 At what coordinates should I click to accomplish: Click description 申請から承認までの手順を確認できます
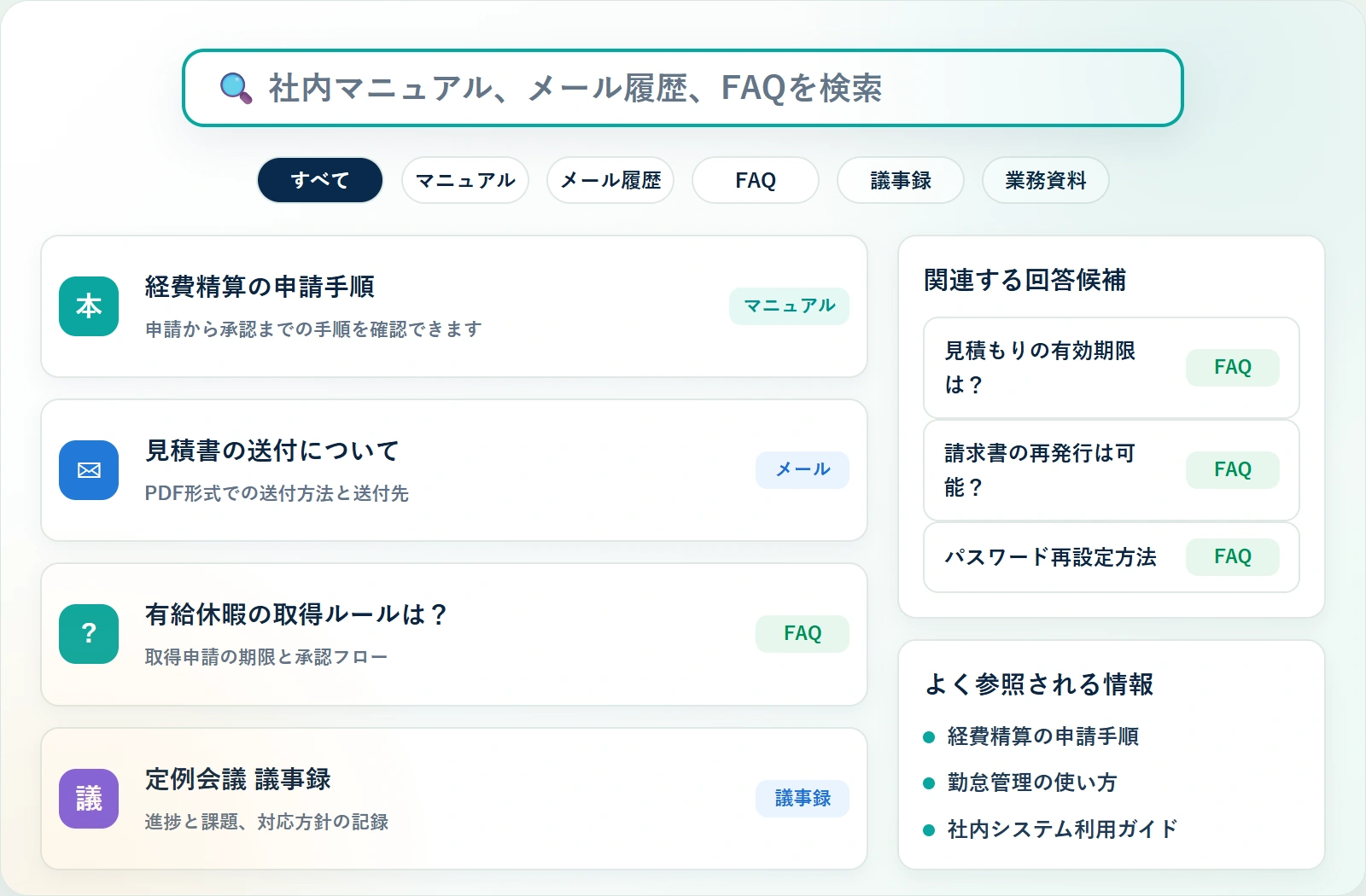(x=313, y=329)
